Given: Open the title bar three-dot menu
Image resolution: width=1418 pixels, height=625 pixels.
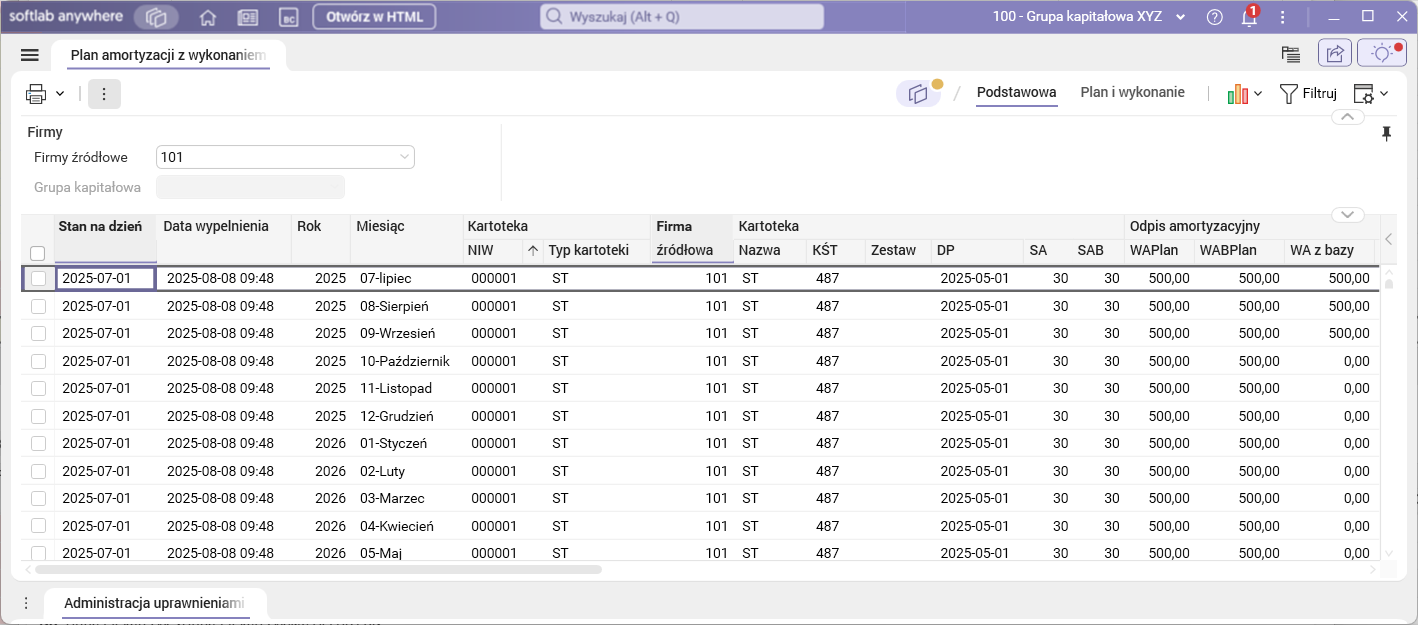Looking at the screenshot, I should coord(1283,17).
